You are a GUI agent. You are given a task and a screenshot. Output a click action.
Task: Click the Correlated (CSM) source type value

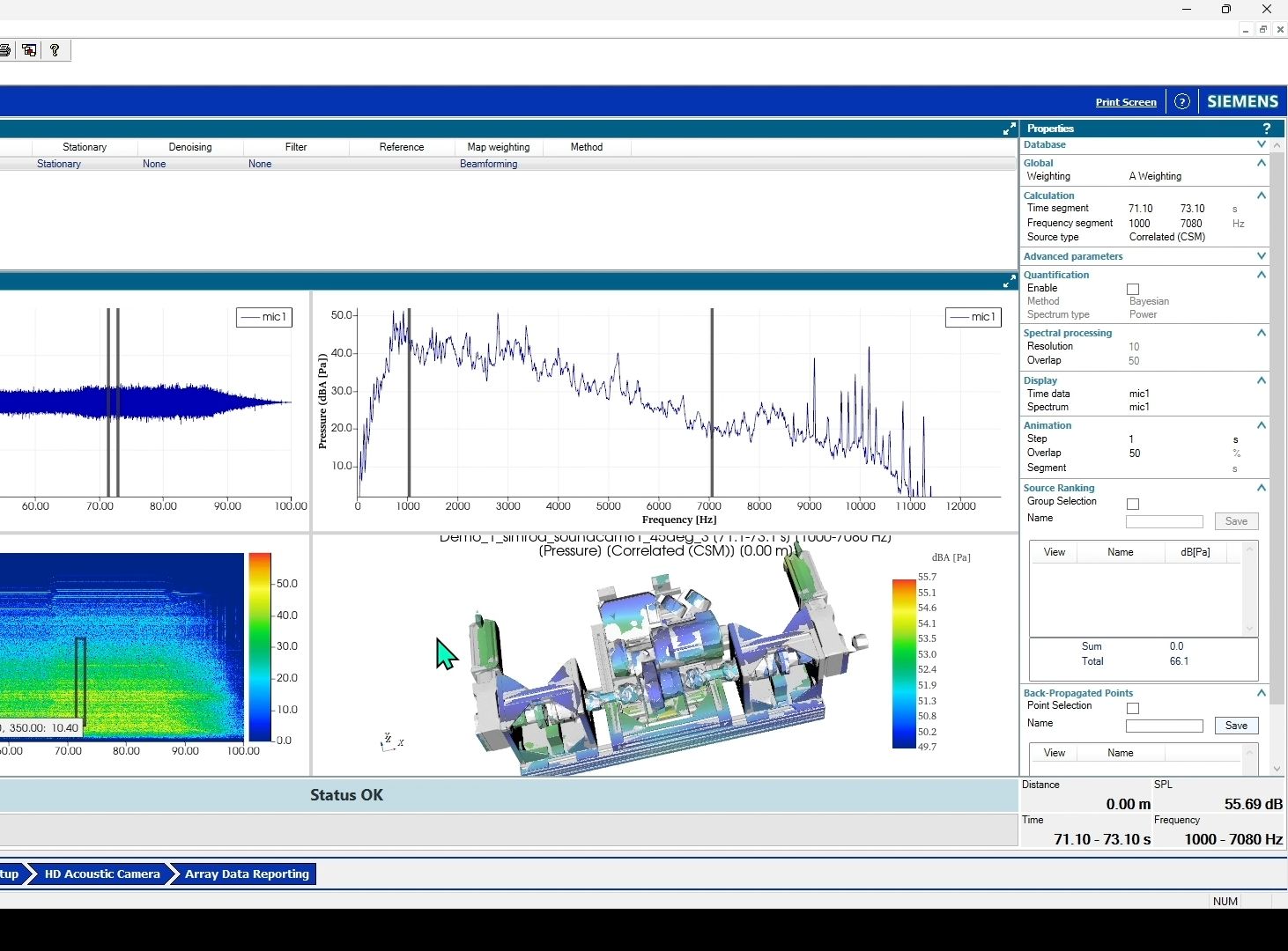pyautogui.click(x=1167, y=237)
